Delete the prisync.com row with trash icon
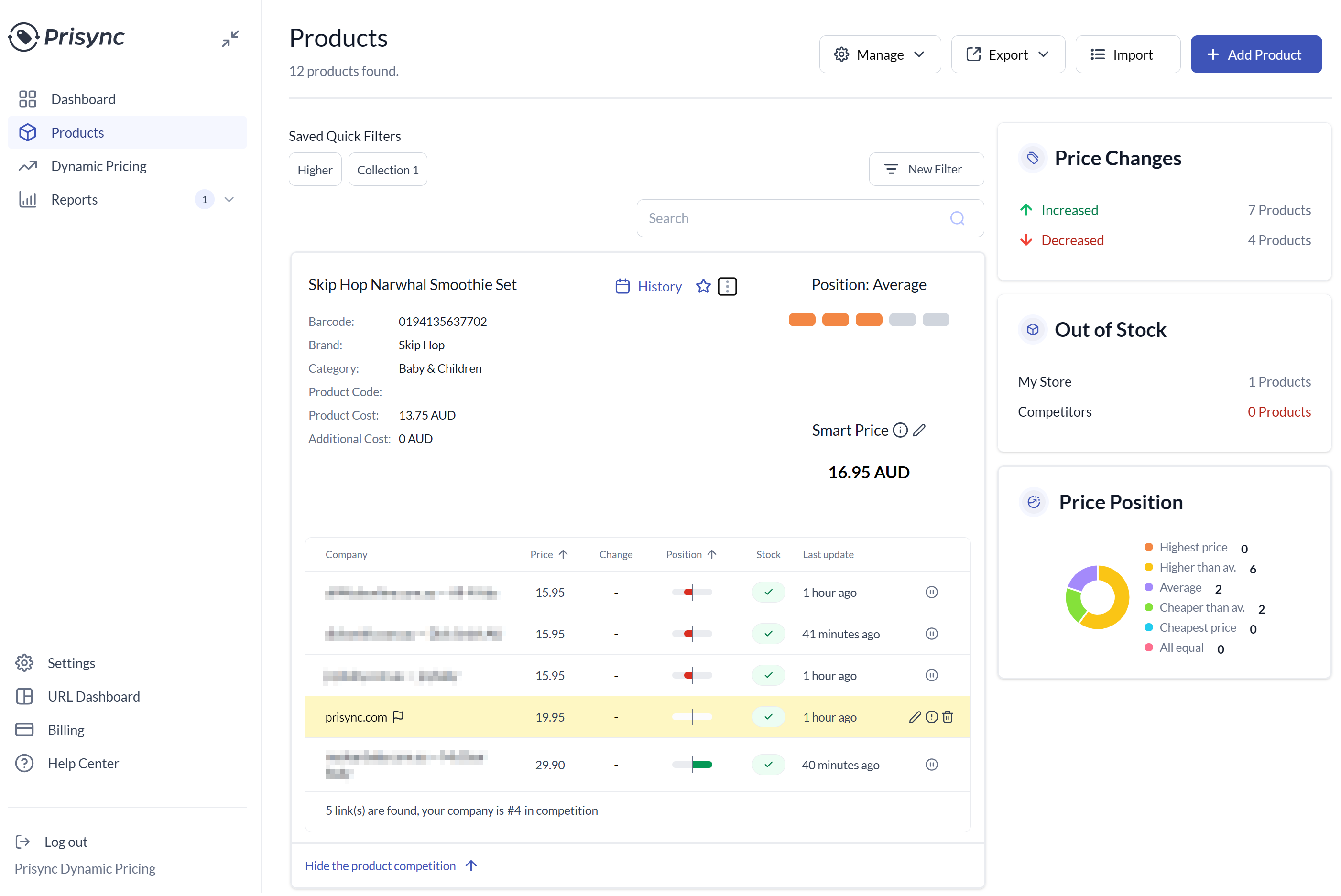Screen dimensions: 1341x896 click(948, 717)
